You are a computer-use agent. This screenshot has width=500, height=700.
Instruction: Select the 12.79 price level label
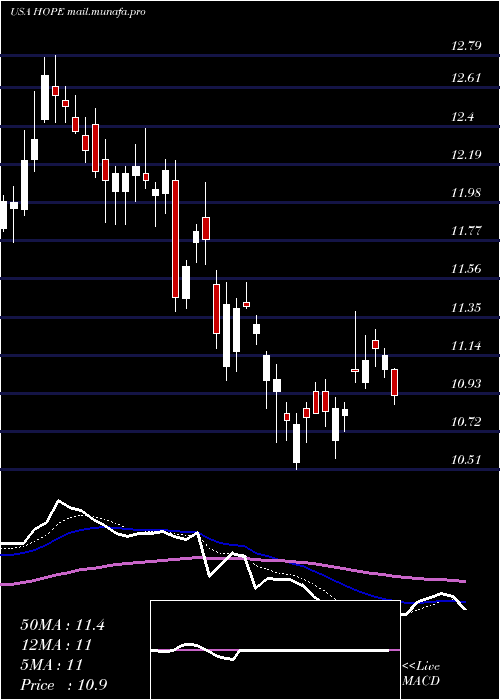point(466,45)
